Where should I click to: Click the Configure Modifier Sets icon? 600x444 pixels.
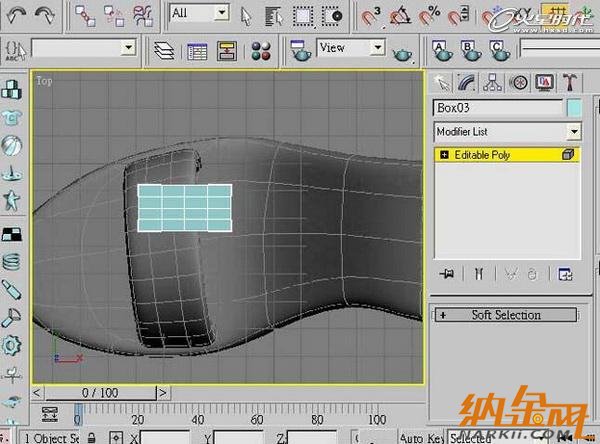tap(566, 273)
